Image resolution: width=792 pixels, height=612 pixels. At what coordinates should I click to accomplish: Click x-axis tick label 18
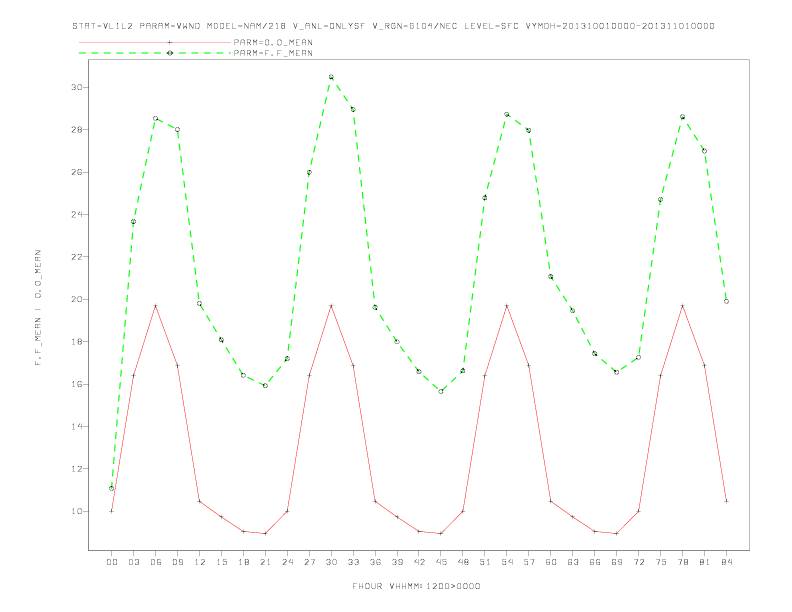243,562
